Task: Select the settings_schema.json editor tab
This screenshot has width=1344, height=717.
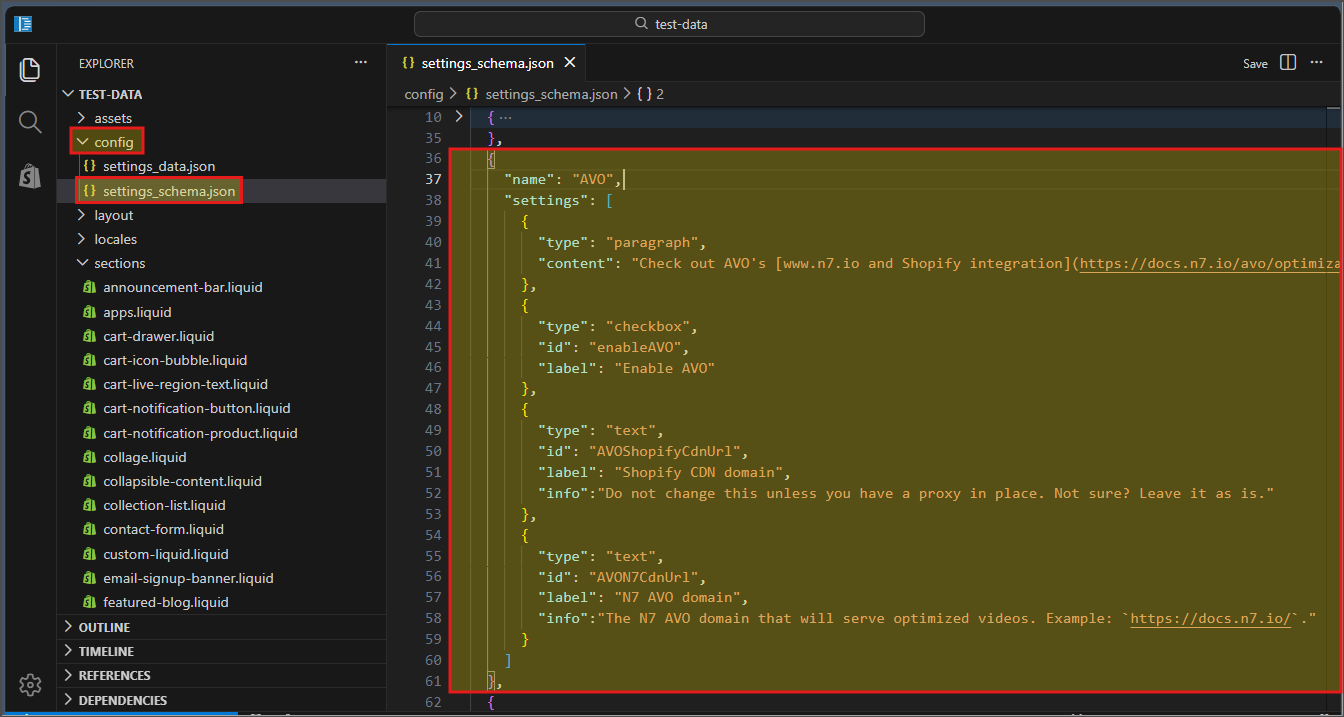Action: tap(485, 62)
